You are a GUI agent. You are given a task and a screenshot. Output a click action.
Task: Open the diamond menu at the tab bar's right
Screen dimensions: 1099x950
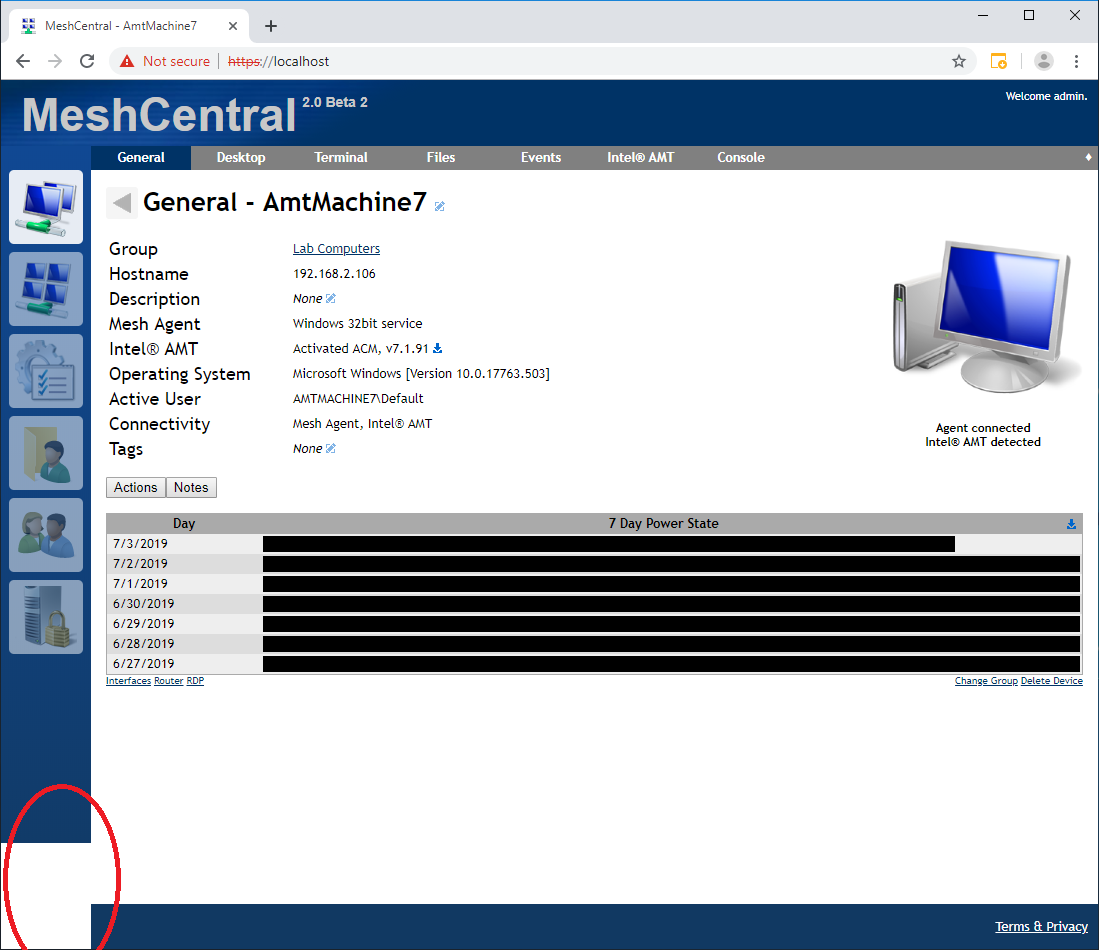pyautogui.click(x=1086, y=157)
